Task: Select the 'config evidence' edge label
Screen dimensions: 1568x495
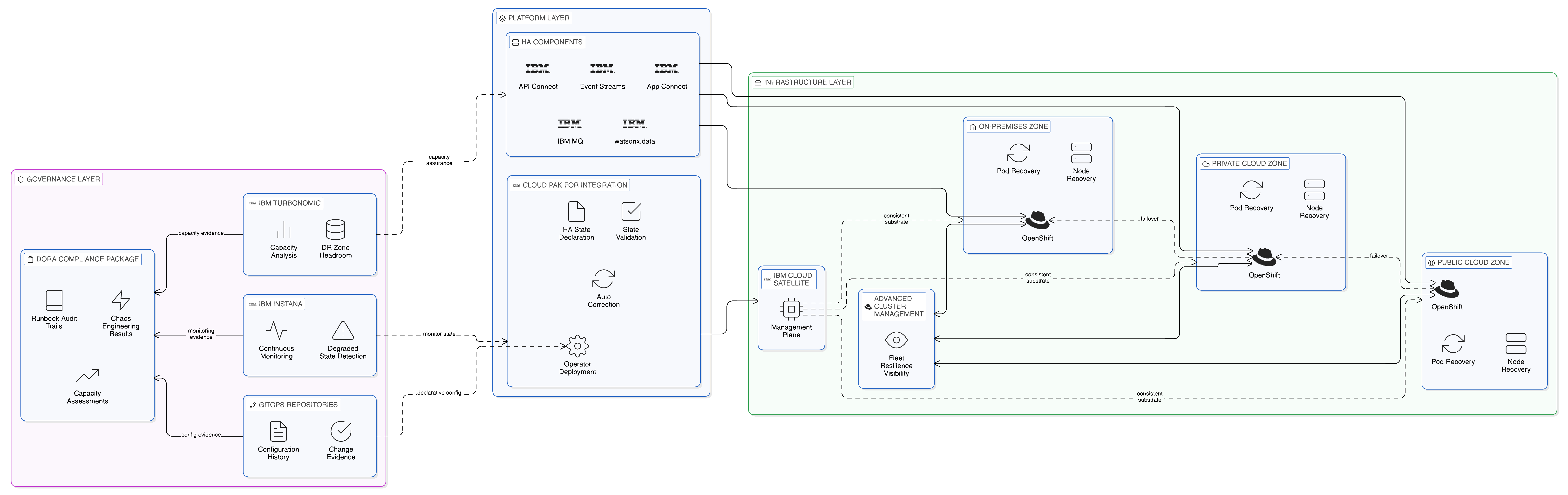Action: [201, 435]
